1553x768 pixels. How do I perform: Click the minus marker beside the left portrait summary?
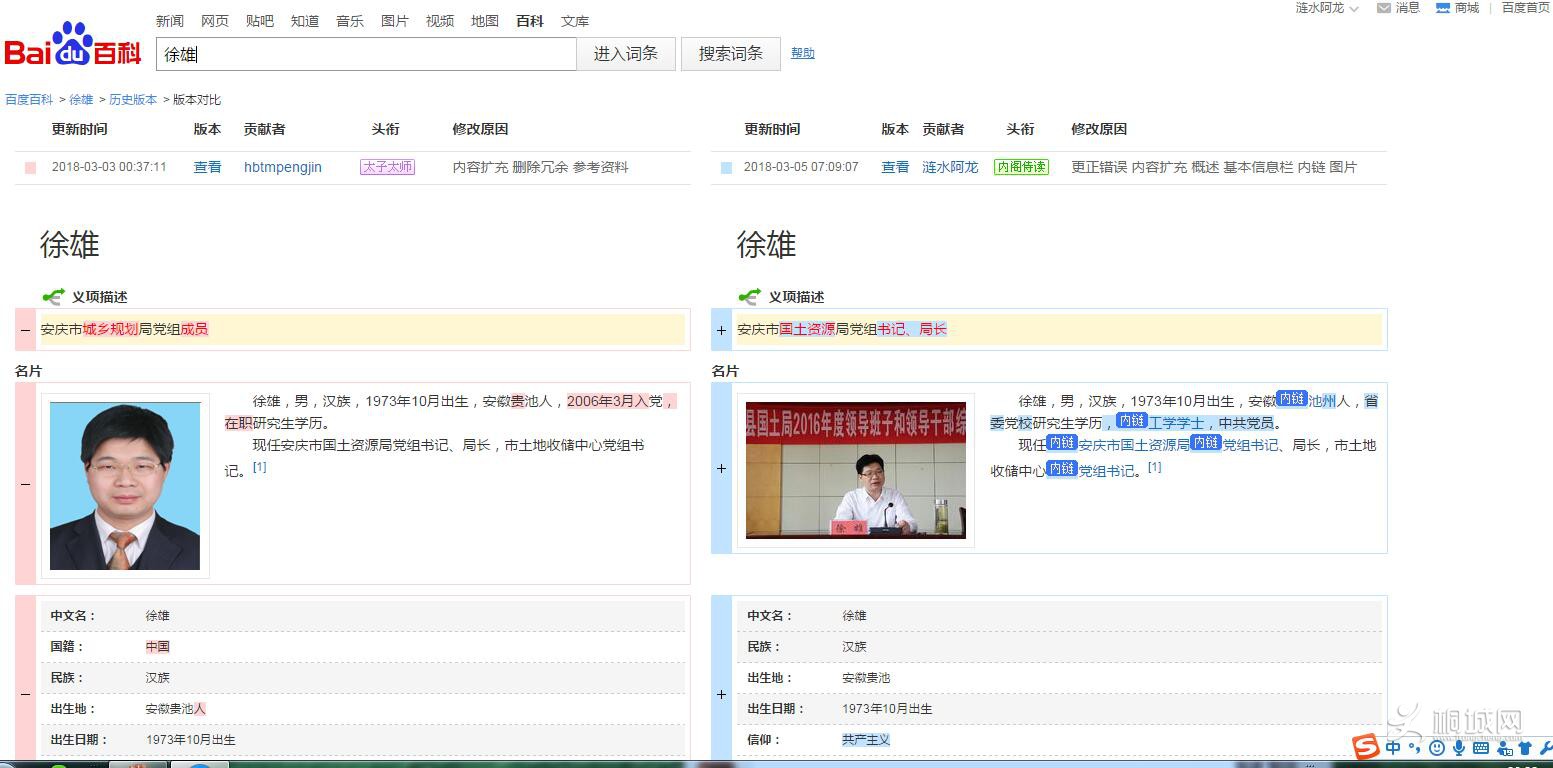(25, 484)
